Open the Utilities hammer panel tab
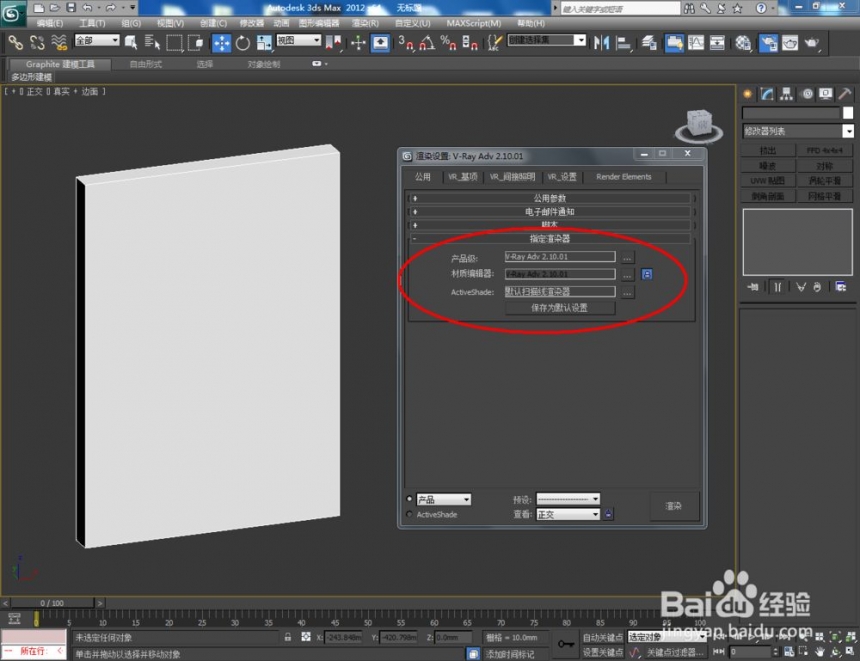The width and height of the screenshot is (860, 661). pyautogui.click(x=845, y=94)
